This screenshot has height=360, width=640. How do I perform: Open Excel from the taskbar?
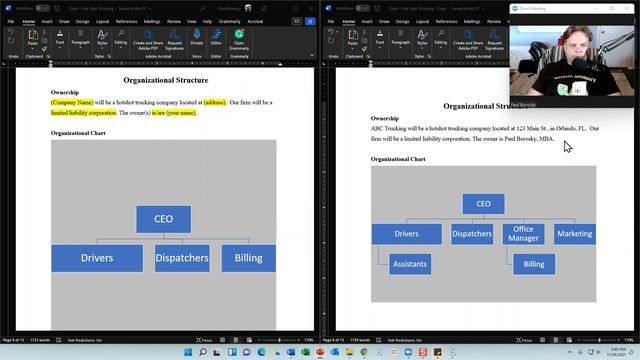305,352
